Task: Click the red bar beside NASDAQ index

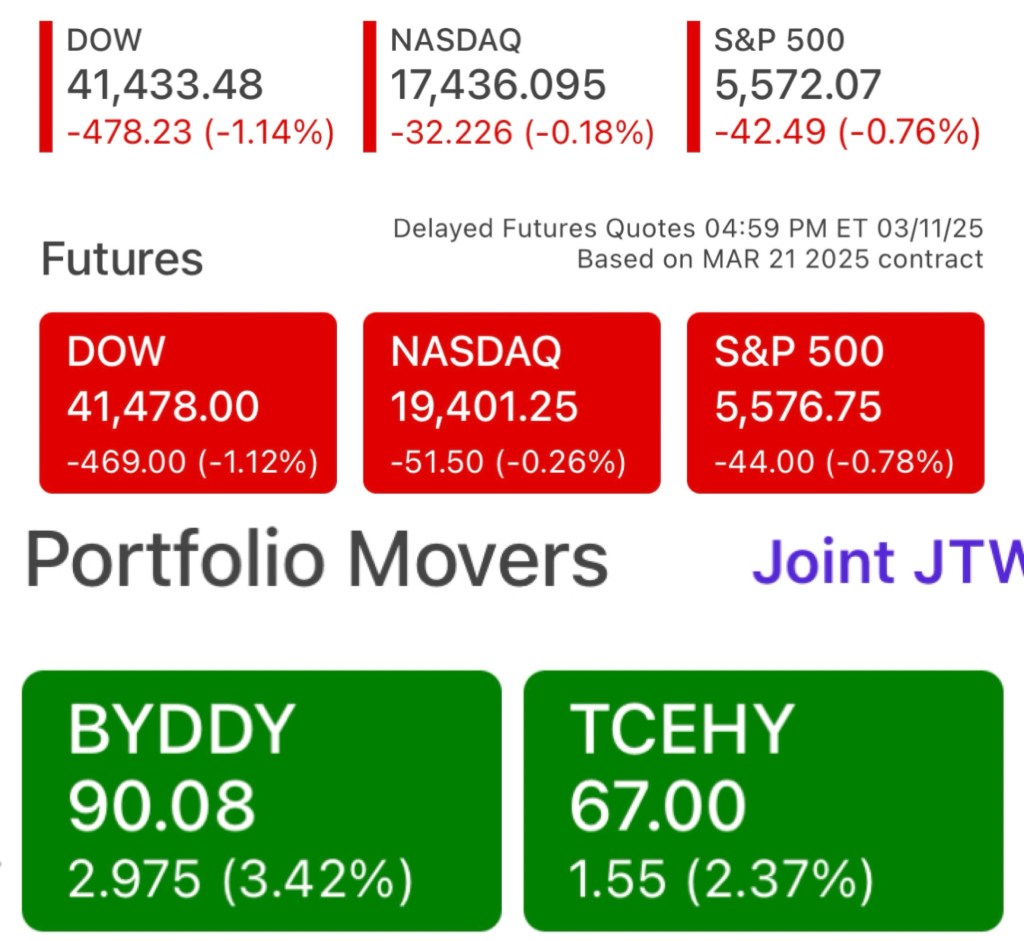Action: click(x=369, y=86)
